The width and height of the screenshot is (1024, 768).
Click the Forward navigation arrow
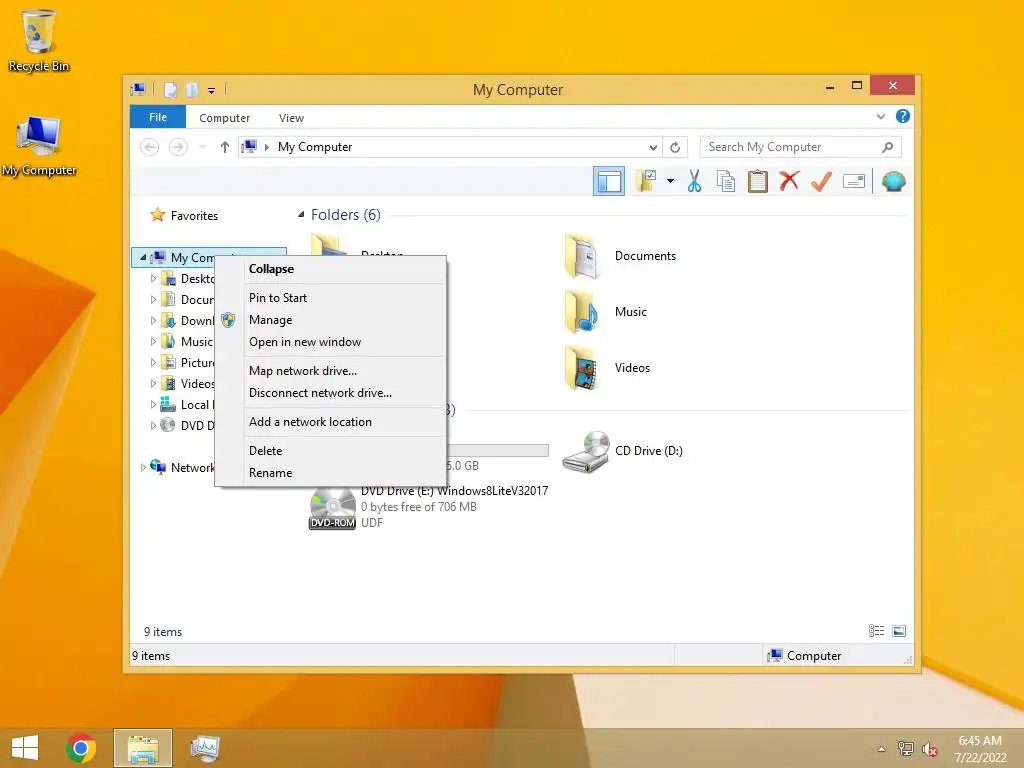pos(178,147)
